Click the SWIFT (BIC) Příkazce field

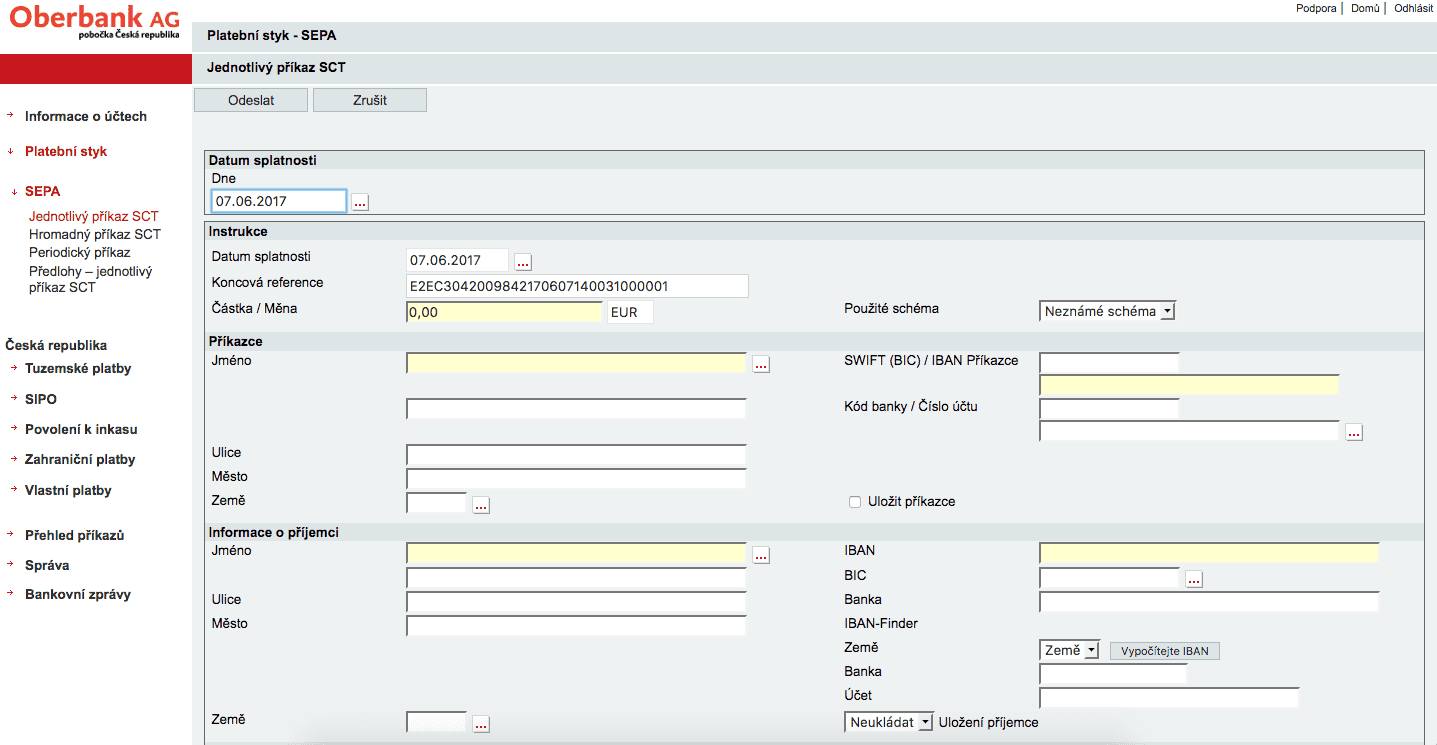click(1110, 361)
